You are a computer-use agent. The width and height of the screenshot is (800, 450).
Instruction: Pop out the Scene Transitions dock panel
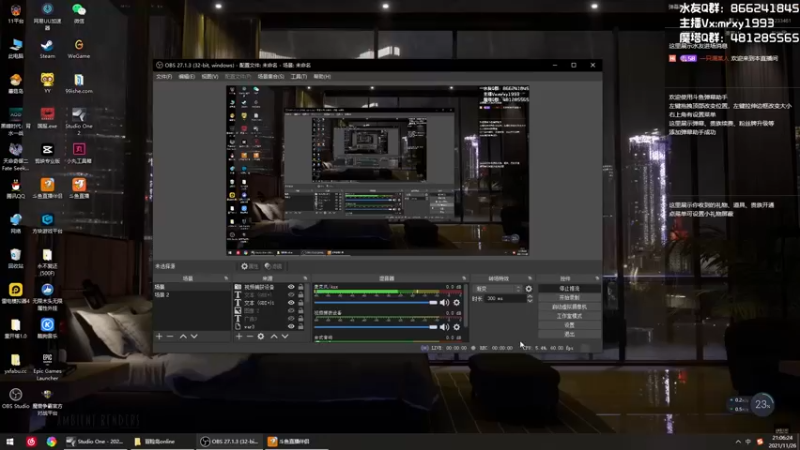click(530, 279)
